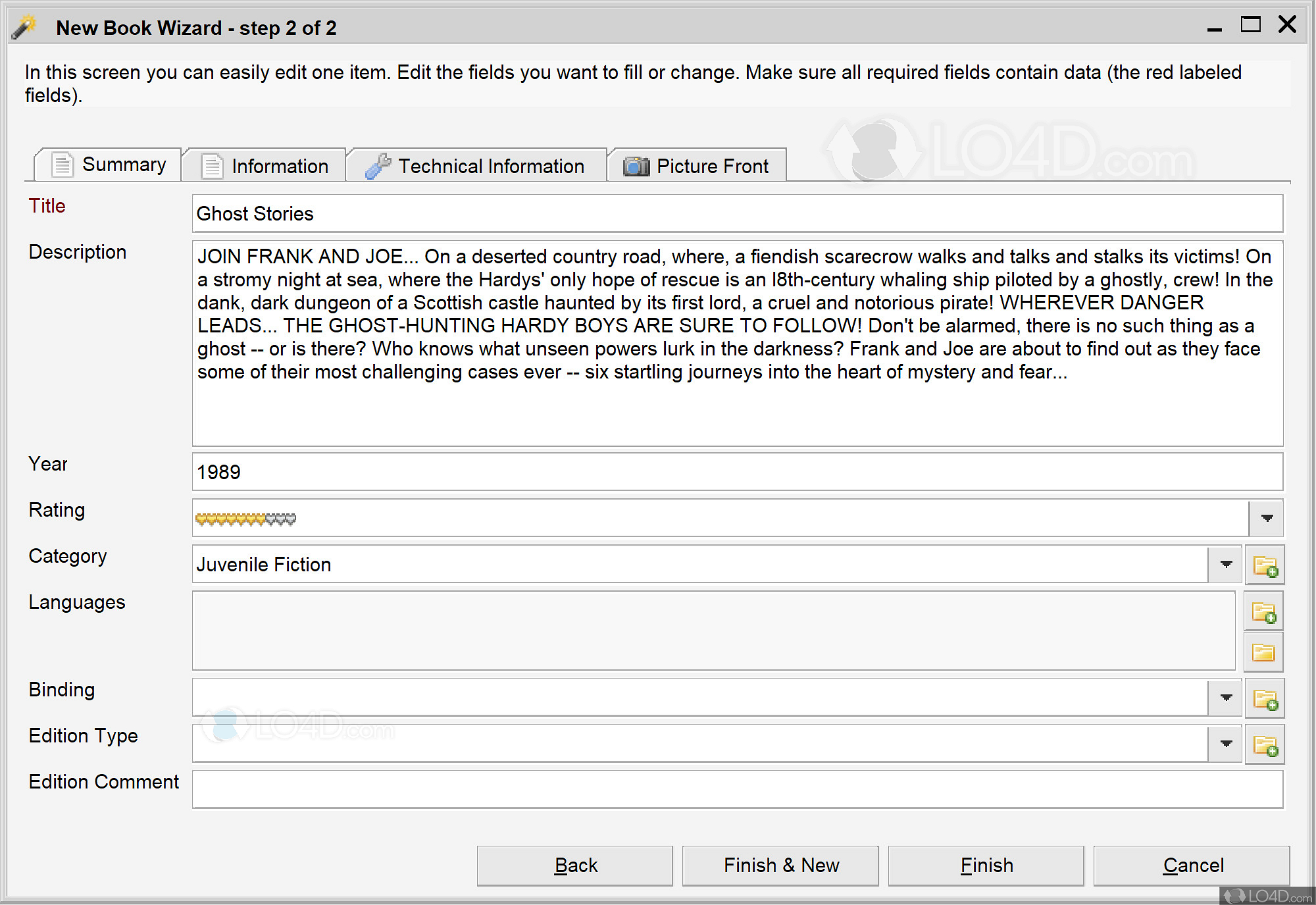Click the add-new icon beside Category

coord(1265,565)
